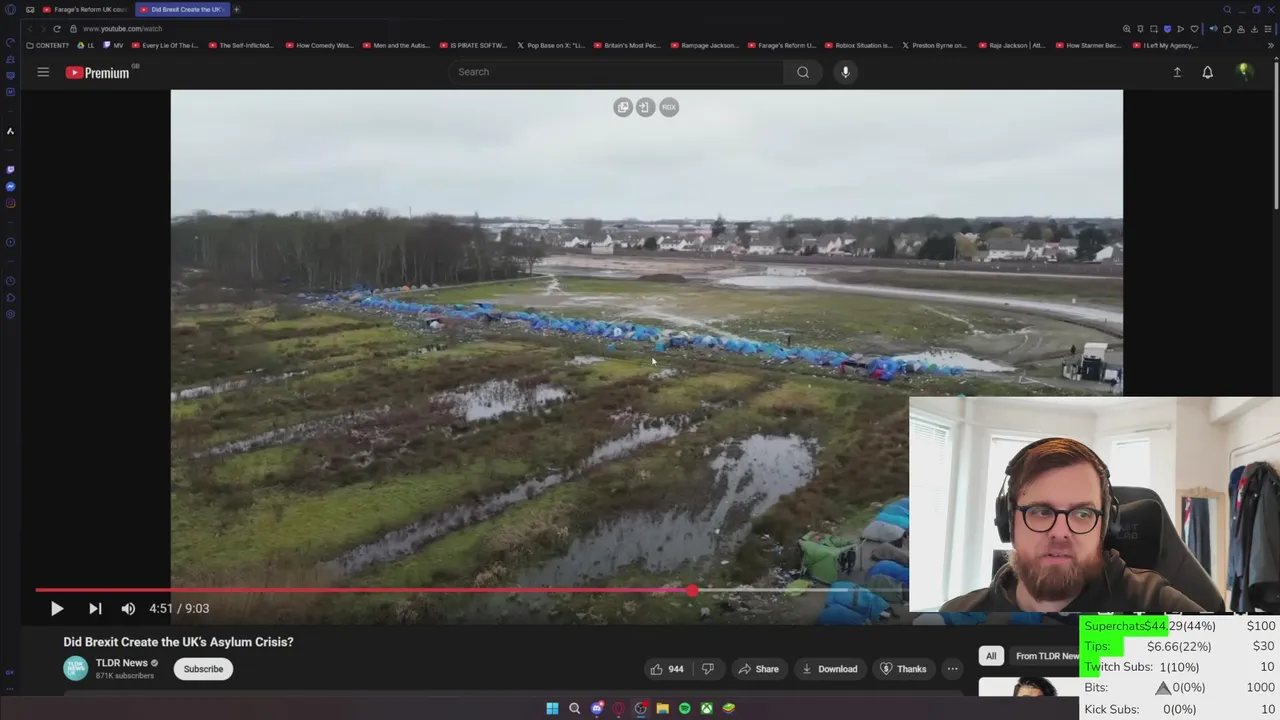Open the browser easy setup menu icon
This screenshot has width=1280, height=720.
[x=1270, y=29]
